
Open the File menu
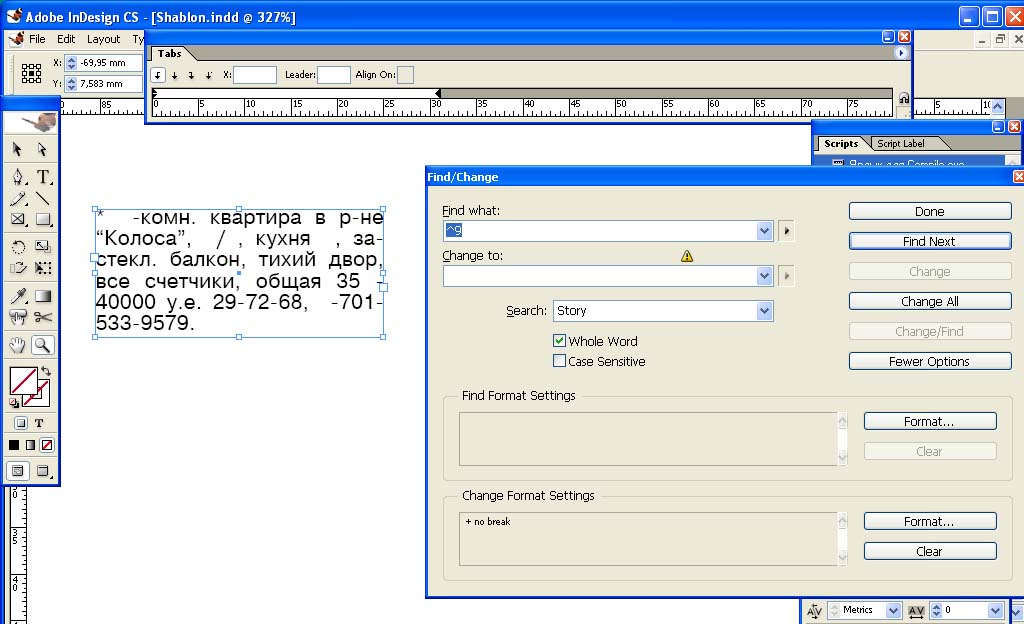(x=37, y=39)
